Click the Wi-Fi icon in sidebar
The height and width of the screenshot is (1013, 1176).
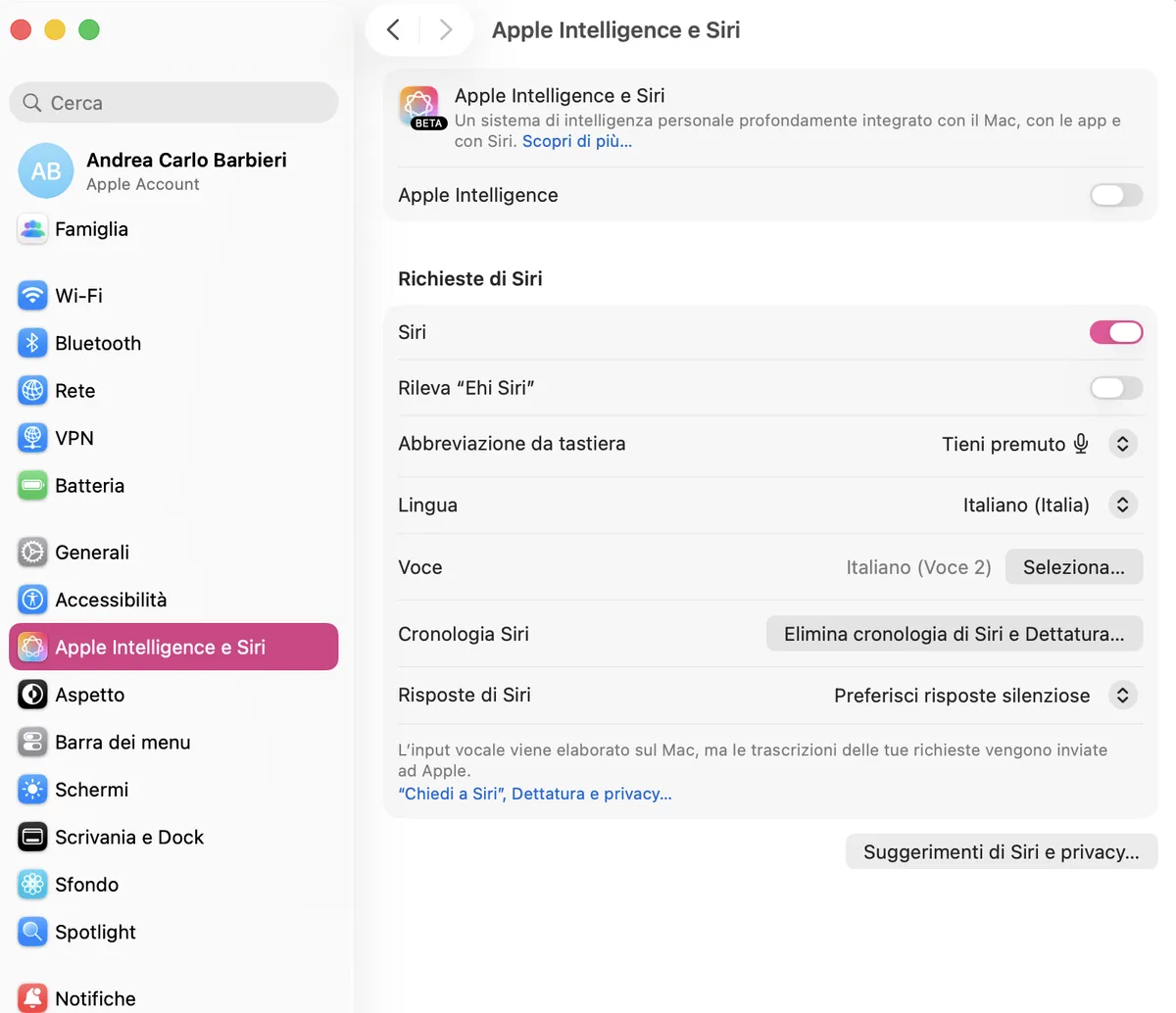[32, 295]
